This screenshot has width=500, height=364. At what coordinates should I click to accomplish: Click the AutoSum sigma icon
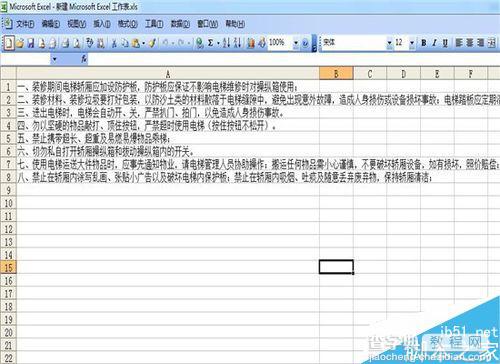click(210, 43)
